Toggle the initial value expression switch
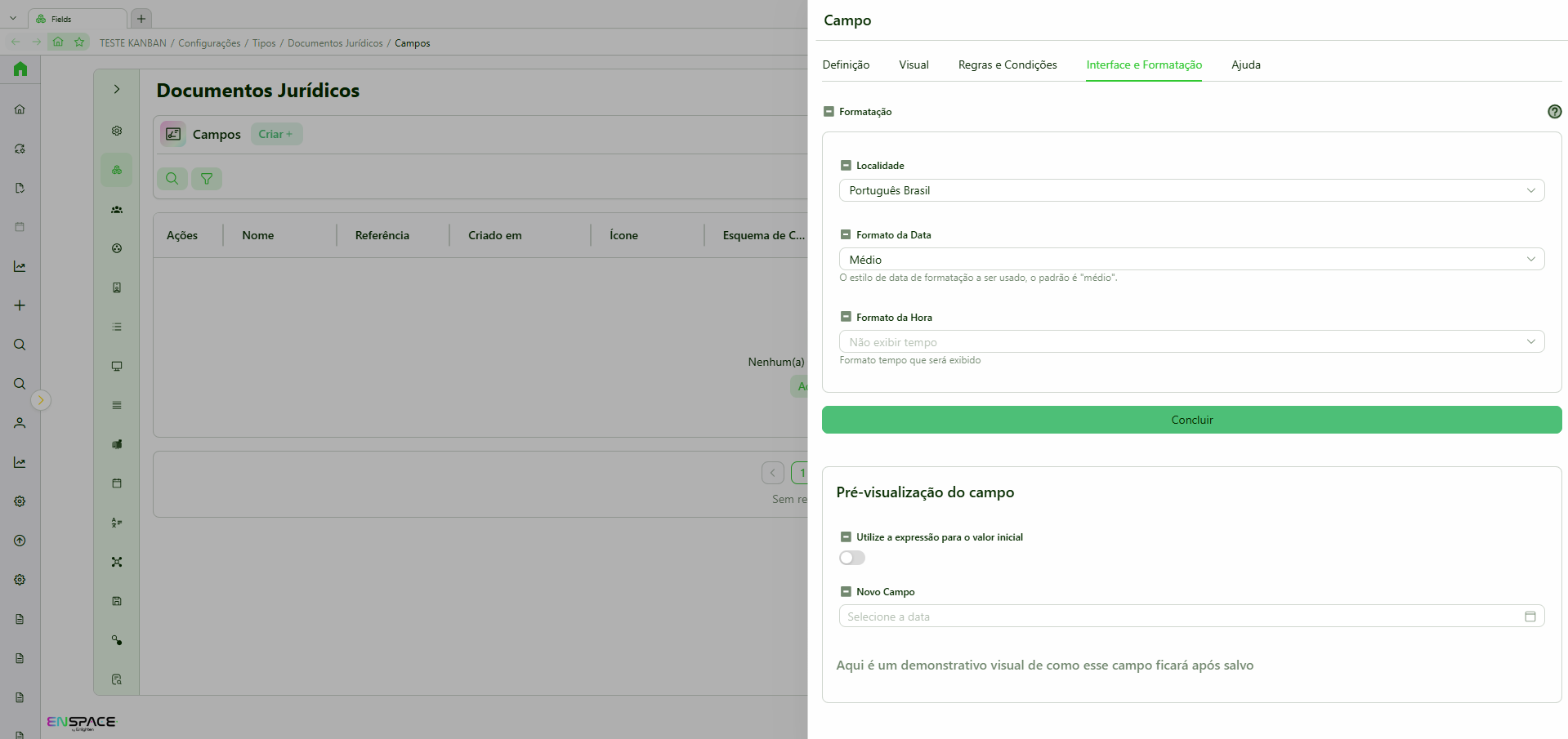 (x=852, y=558)
